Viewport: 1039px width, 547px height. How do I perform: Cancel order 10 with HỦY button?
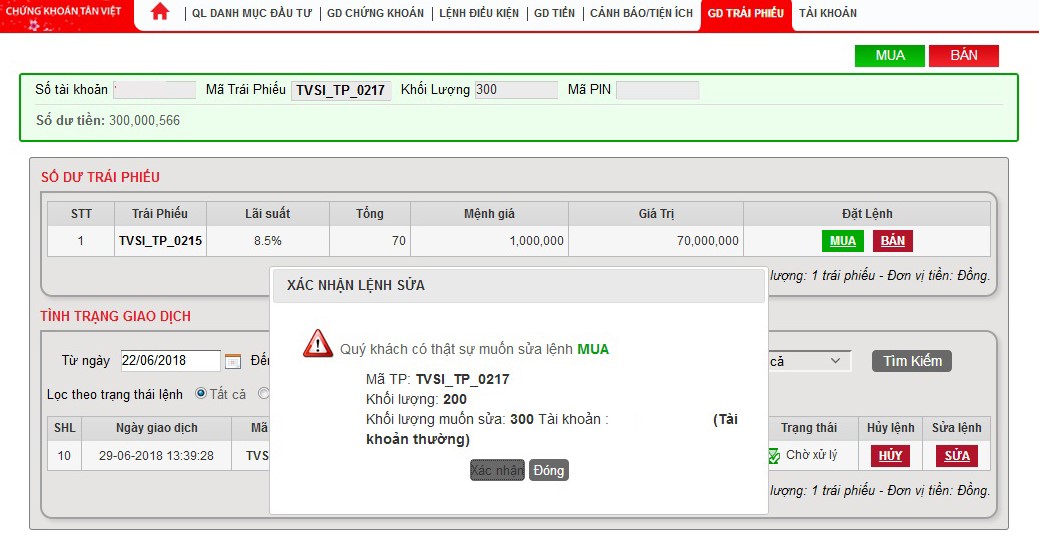(890, 456)
